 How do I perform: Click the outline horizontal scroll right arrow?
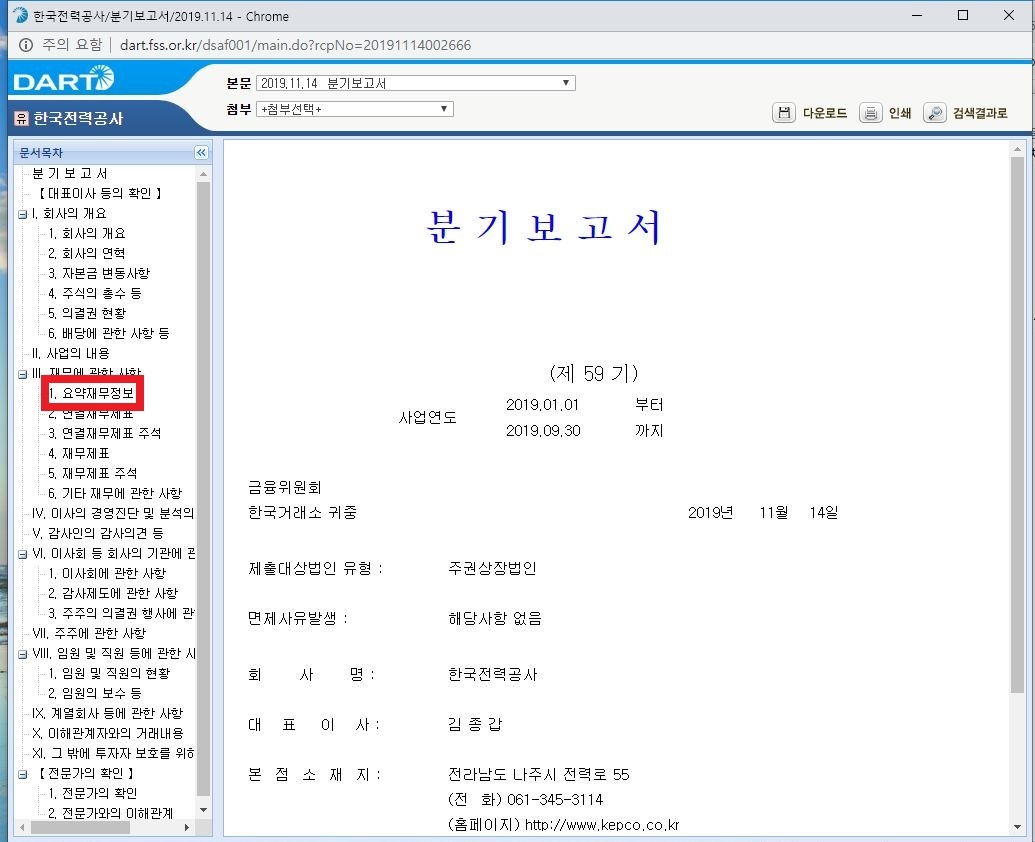pyautogui.click(x=187, y=827)
